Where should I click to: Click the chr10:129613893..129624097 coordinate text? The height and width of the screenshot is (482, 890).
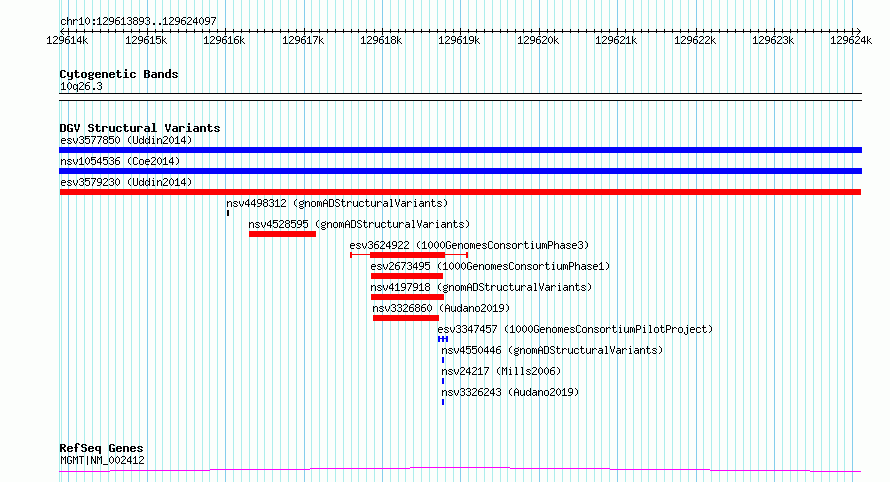click(x=138, y=22)
